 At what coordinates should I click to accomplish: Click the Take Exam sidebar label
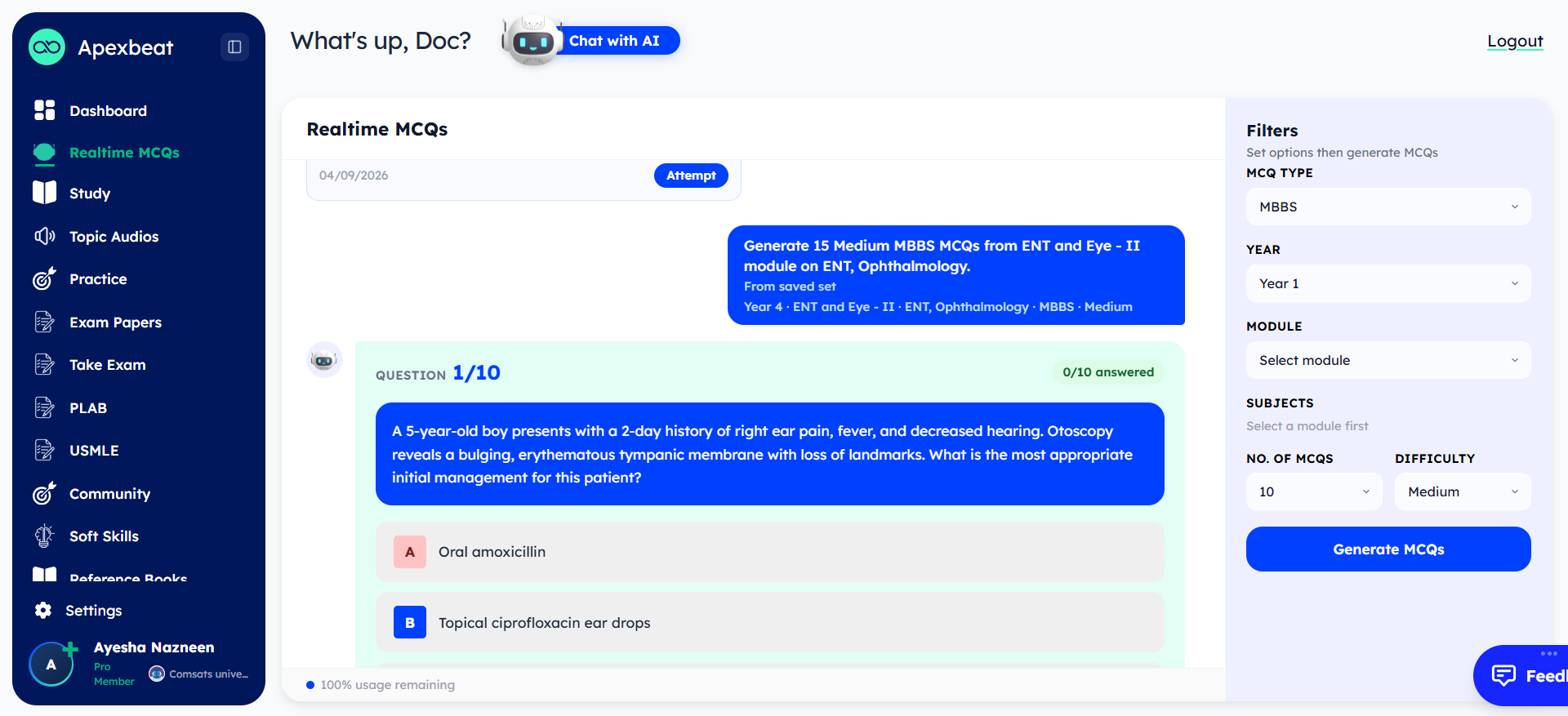pos(108,365)
